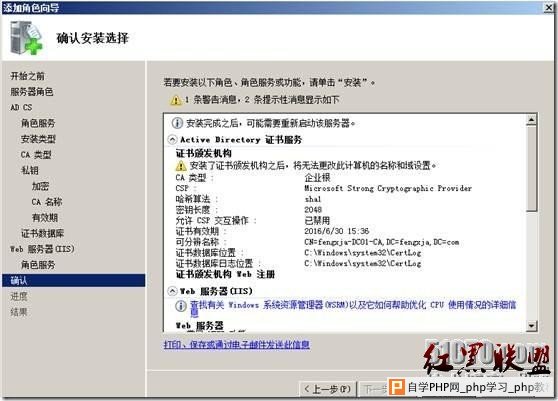Close the 添加角色向导 window

point(550,7)
